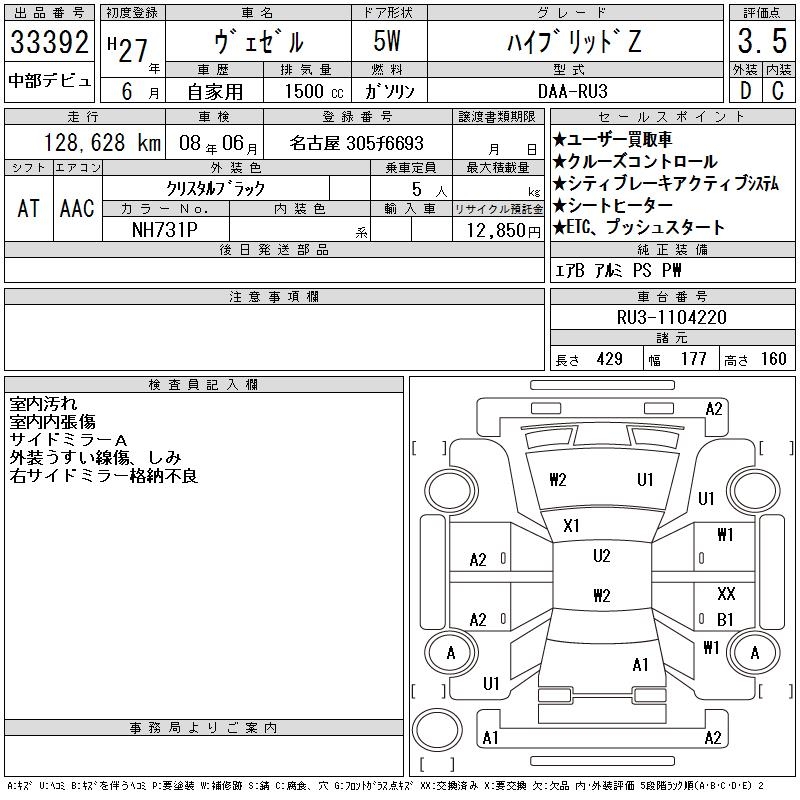Select the header 後日発送部品

[x=274, y=249]
